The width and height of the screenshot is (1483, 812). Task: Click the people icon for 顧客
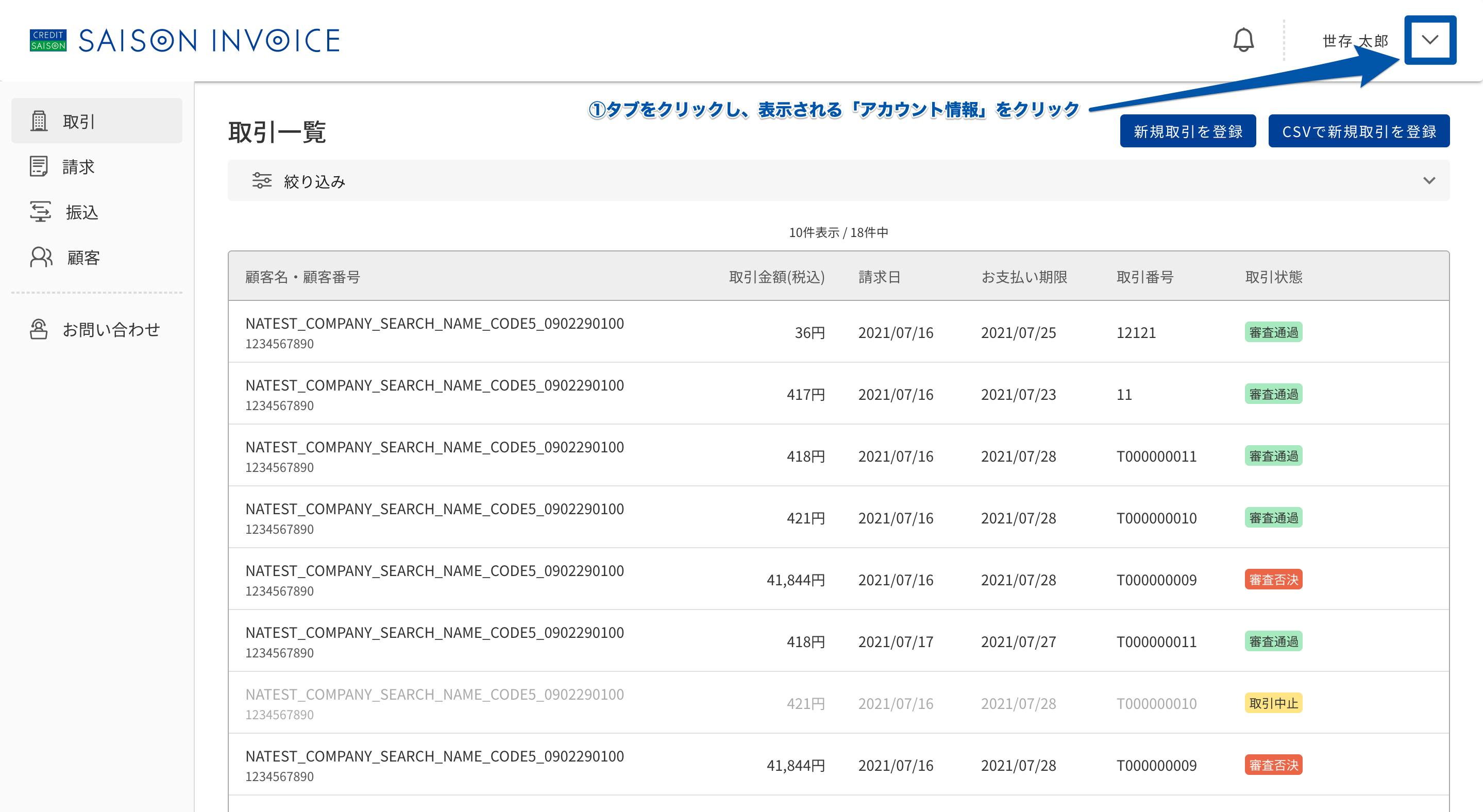coord(41,257)
